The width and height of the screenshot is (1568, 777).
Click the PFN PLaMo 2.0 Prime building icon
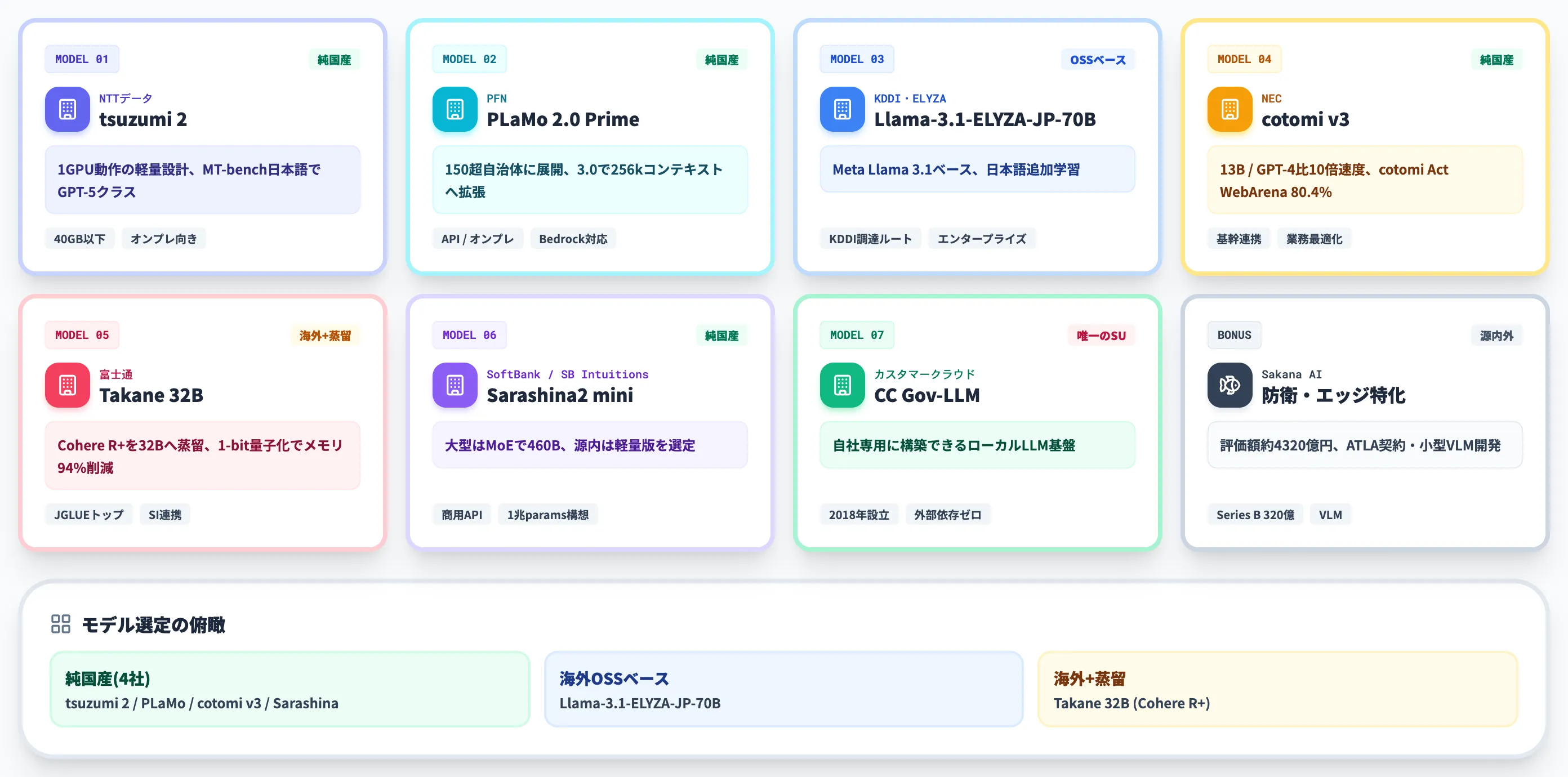pos(455,110)
